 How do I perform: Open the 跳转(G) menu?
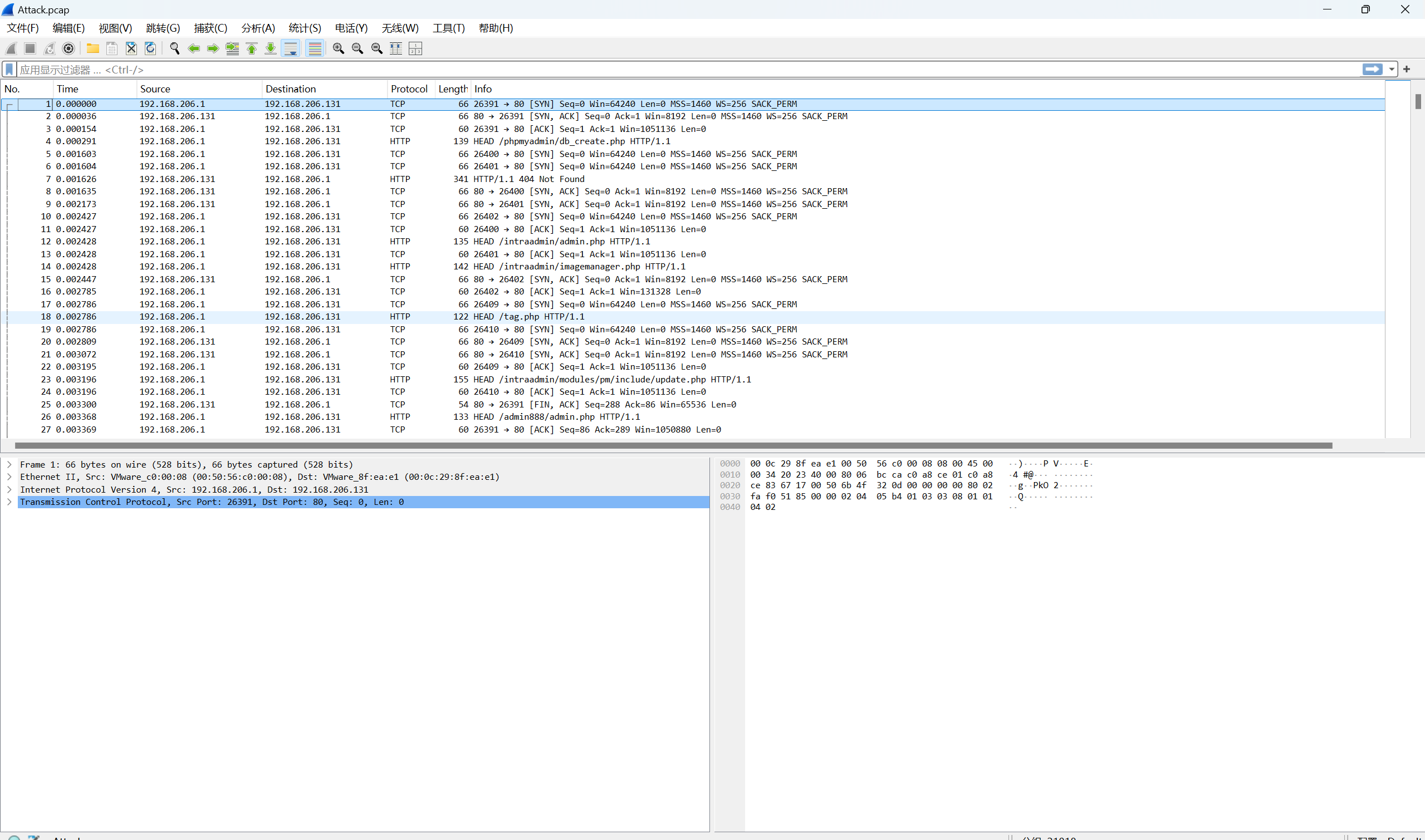click(163, 28)
